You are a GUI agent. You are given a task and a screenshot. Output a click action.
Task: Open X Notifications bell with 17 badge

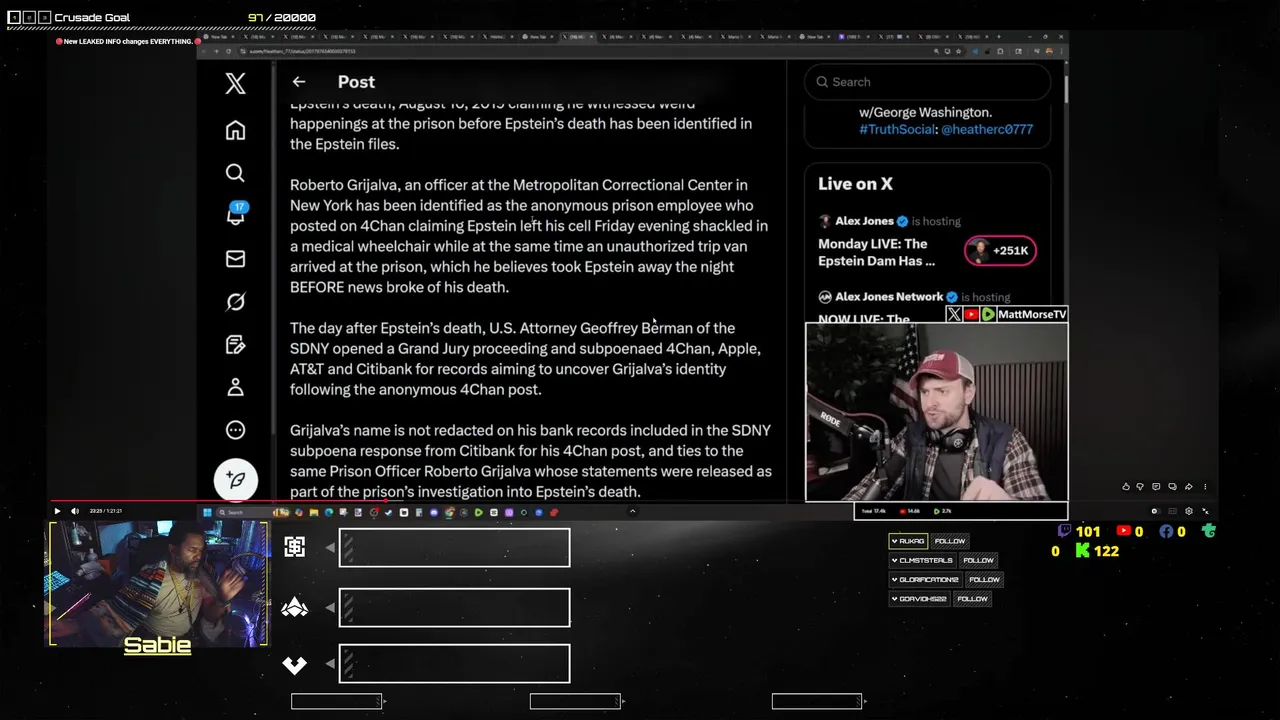pos(236,213)
